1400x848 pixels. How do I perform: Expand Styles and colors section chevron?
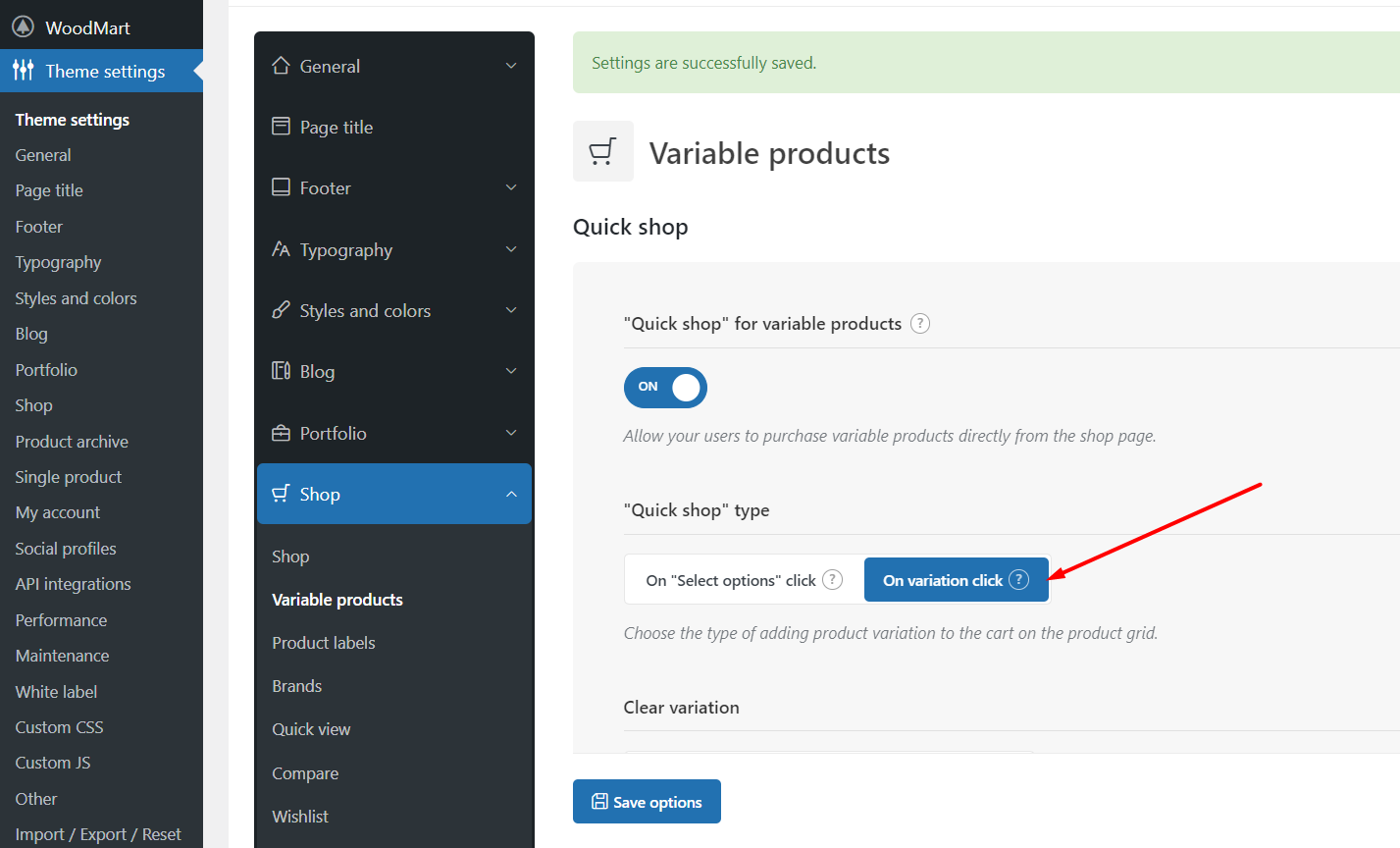tap(511, 310)
